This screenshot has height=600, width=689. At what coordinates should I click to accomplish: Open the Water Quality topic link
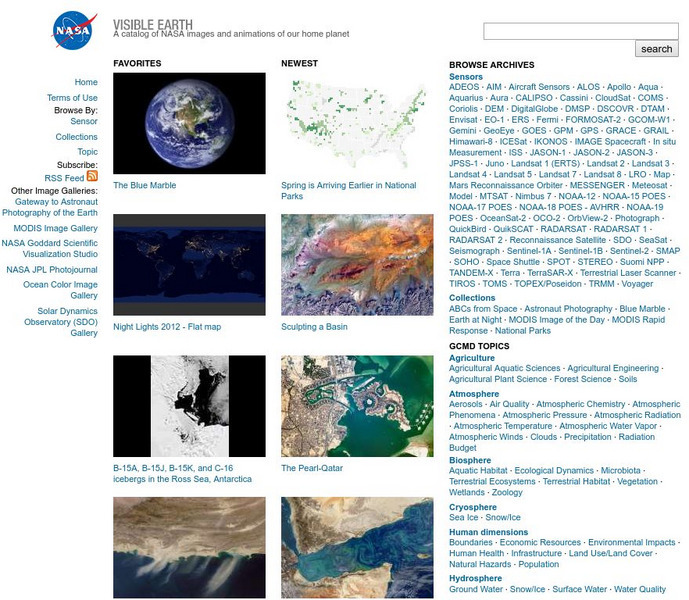640,589
